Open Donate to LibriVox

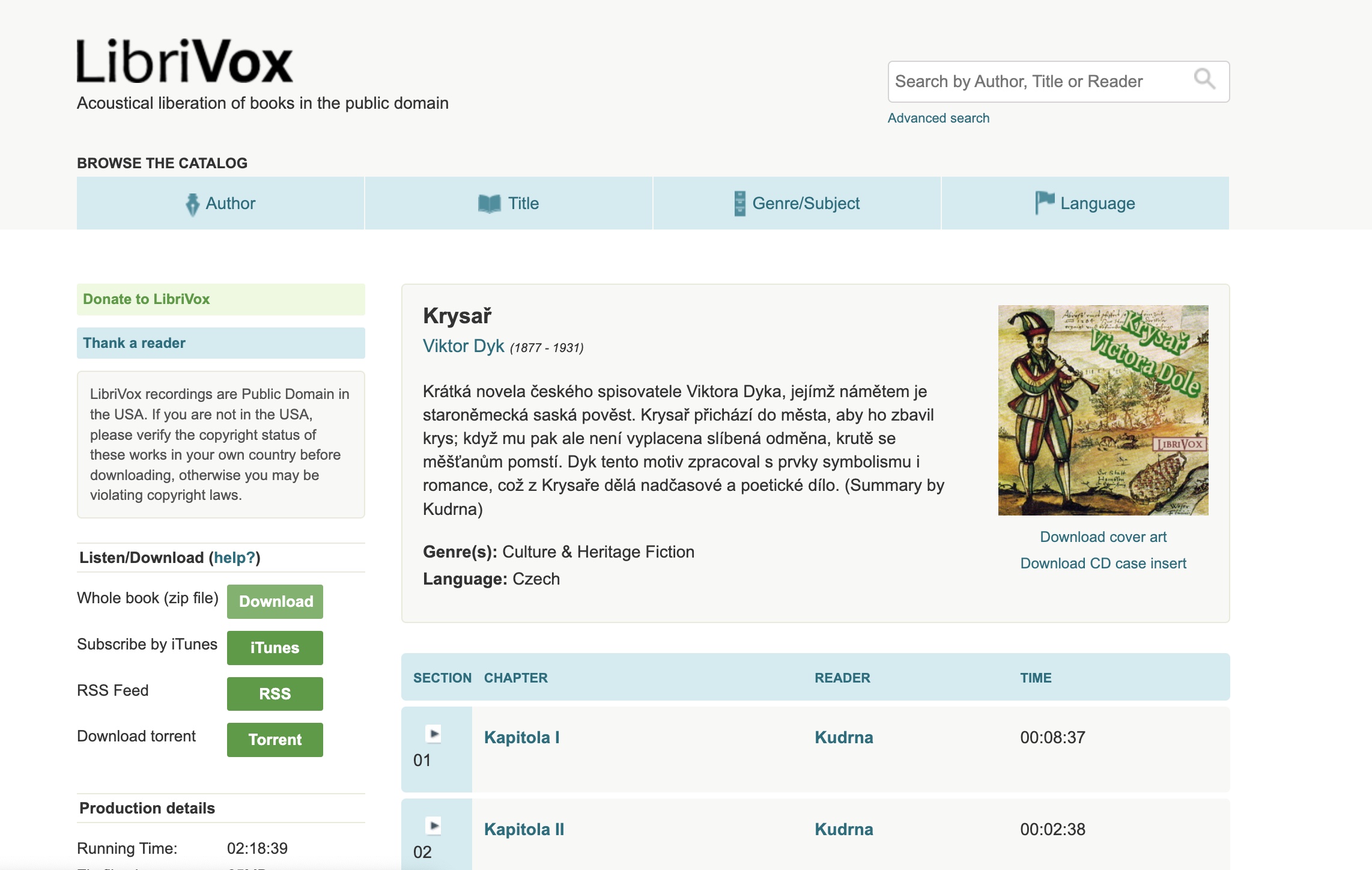coord(147,299)
